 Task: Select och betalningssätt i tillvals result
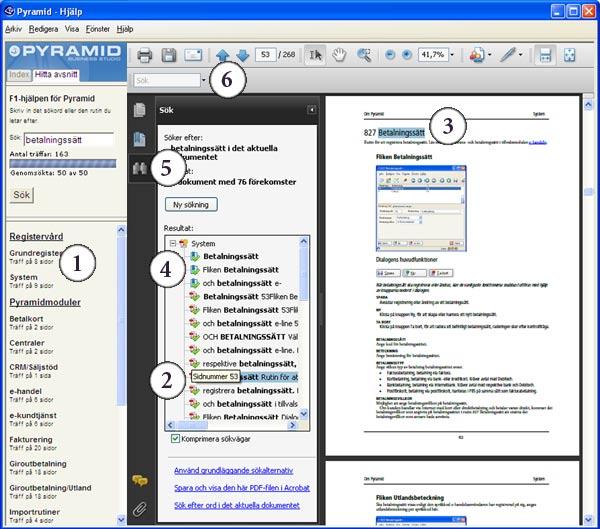(x=250, y=404)
